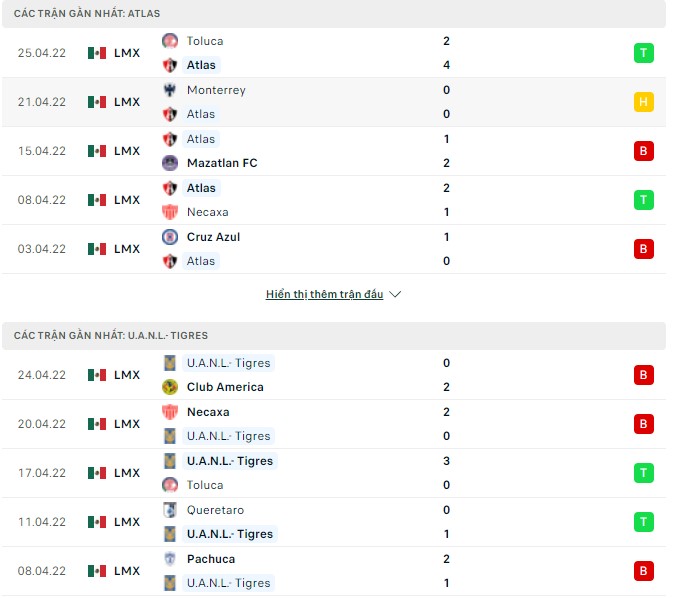Click the Pachuca team crest

click(170, 559)
